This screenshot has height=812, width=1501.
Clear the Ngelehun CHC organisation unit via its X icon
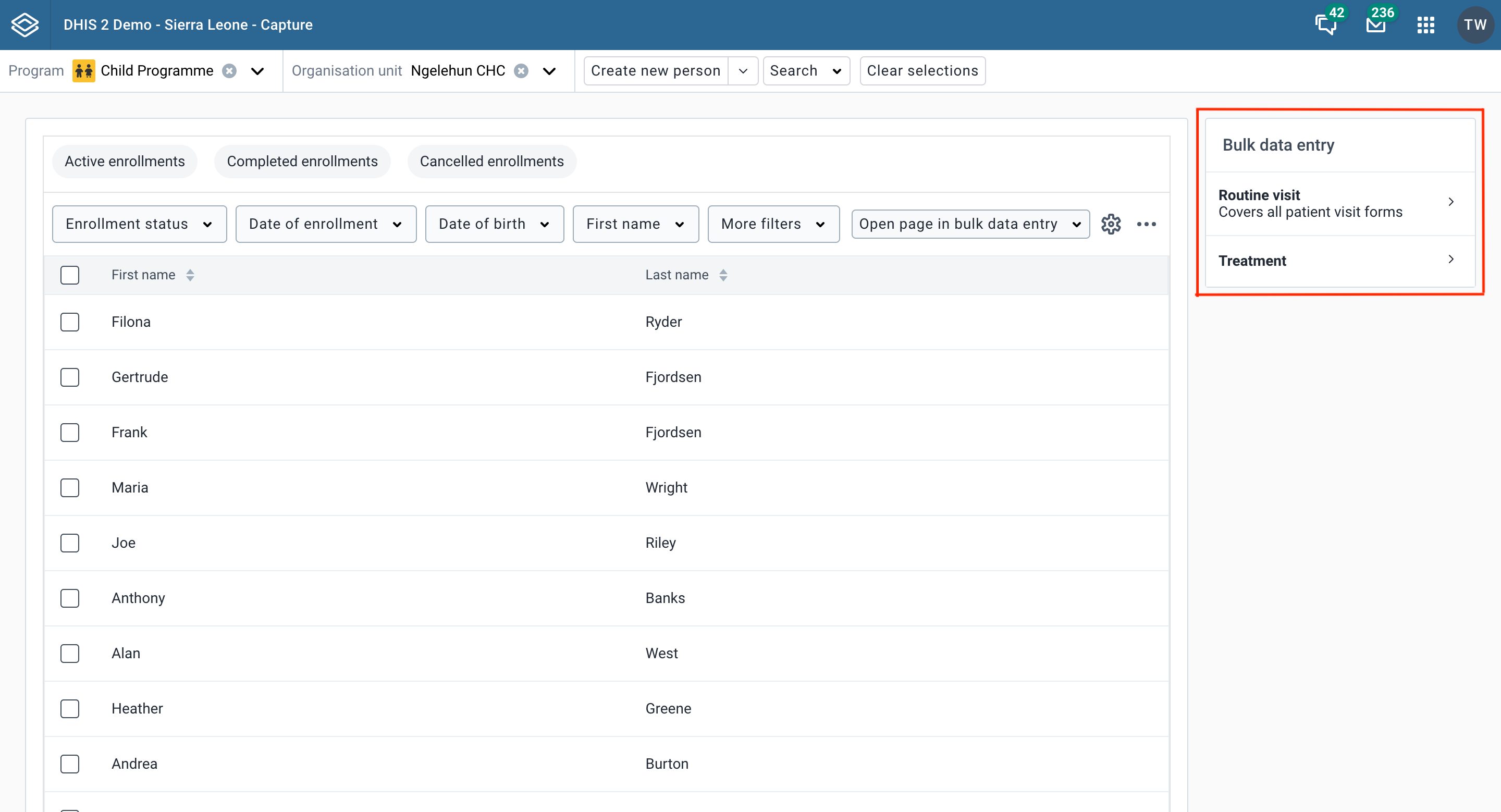pos(522,70)
